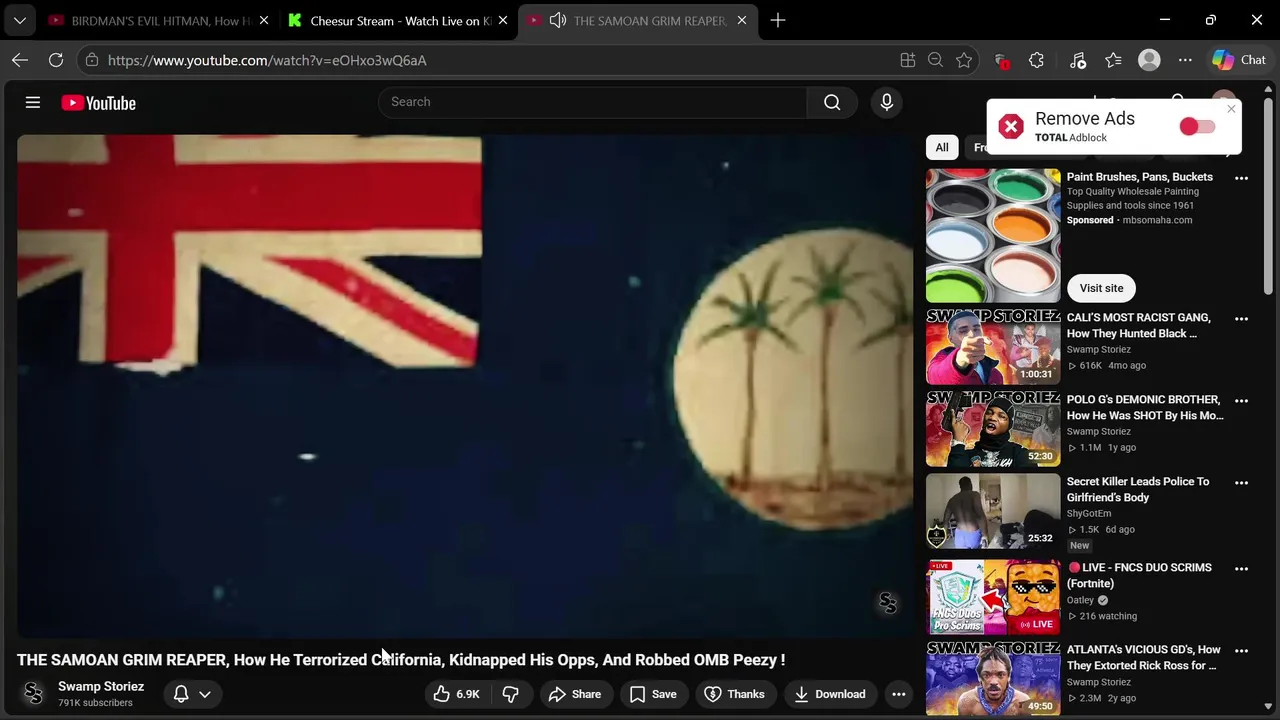Open ATLANTA's VICIOUS GD's thumbnail
Image resolution: width=1280 pixels, height=720 pixels.
point(993,678)
